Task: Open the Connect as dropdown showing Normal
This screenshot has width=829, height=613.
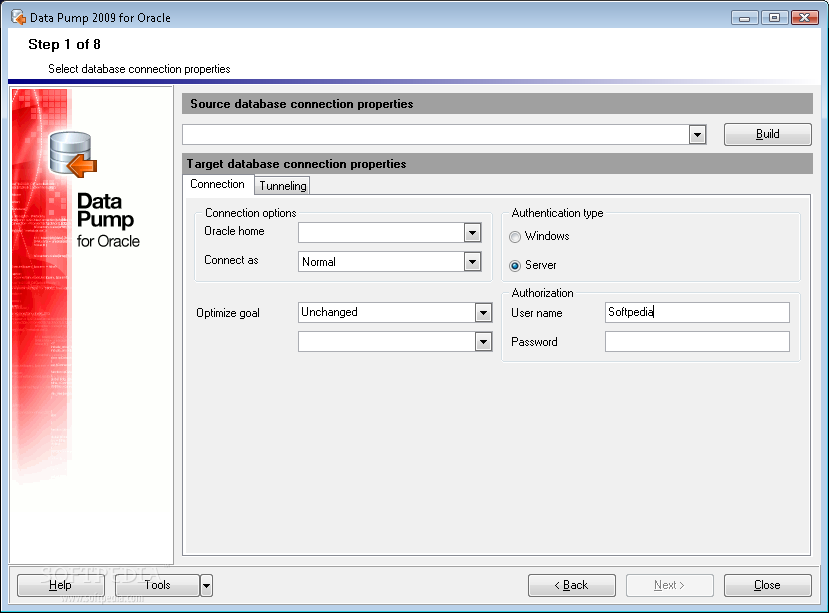Action: (472, 262)
